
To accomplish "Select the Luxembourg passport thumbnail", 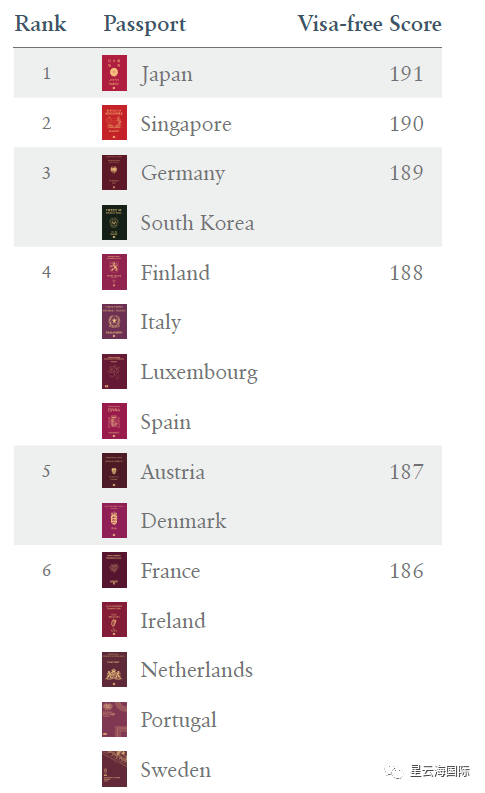I will pos(114,372).
